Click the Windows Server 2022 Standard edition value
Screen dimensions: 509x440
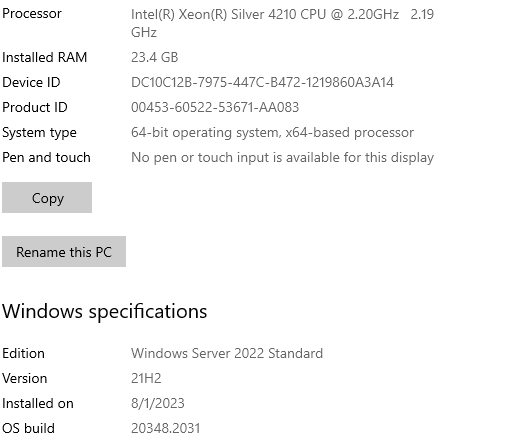(x=227, y=353)
